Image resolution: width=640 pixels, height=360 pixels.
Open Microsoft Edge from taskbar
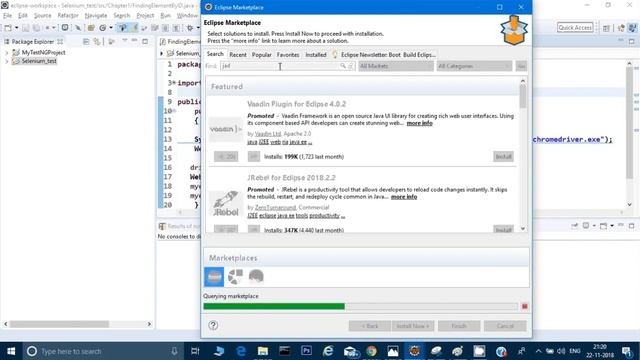241,351
